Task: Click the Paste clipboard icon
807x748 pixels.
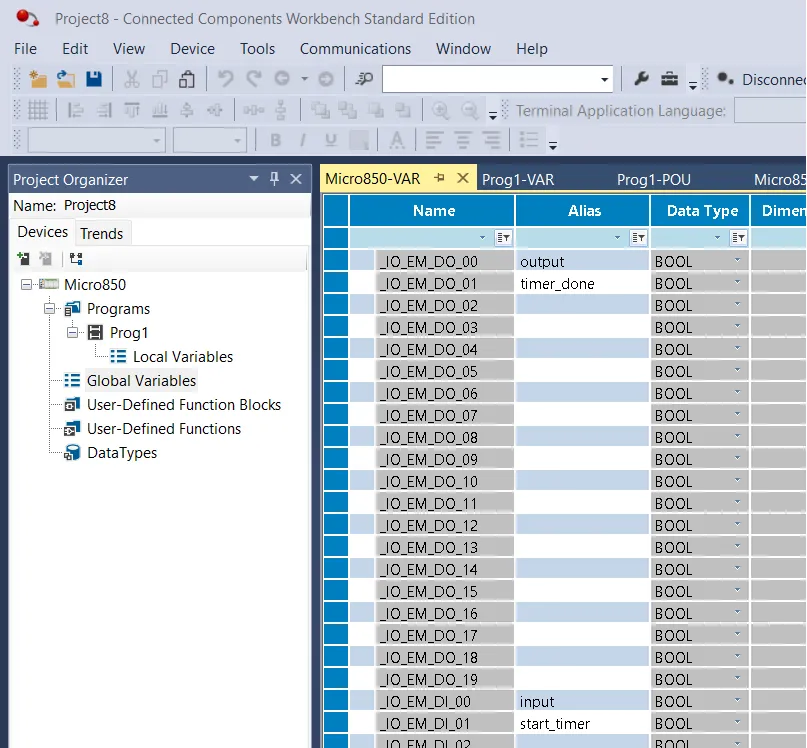Action: coord(187,79)
